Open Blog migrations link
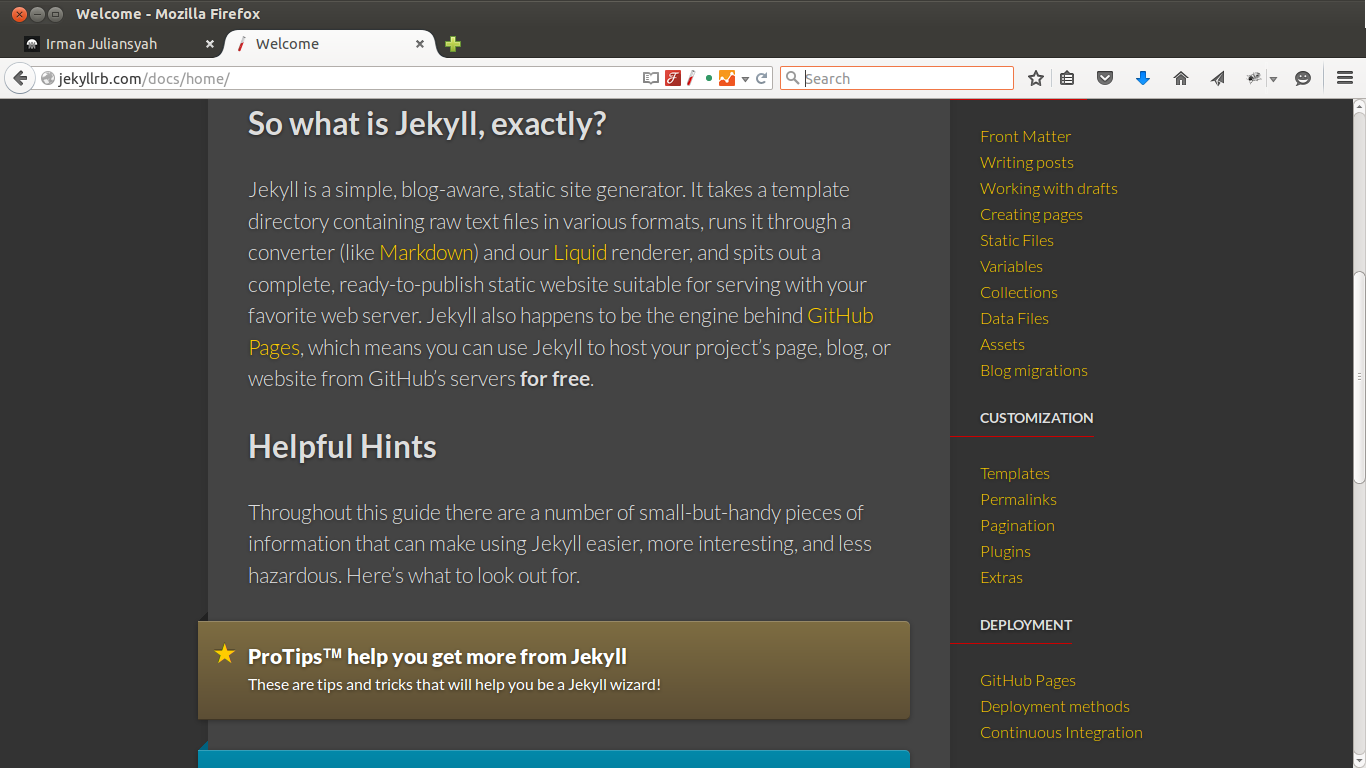 point(1034,370)
